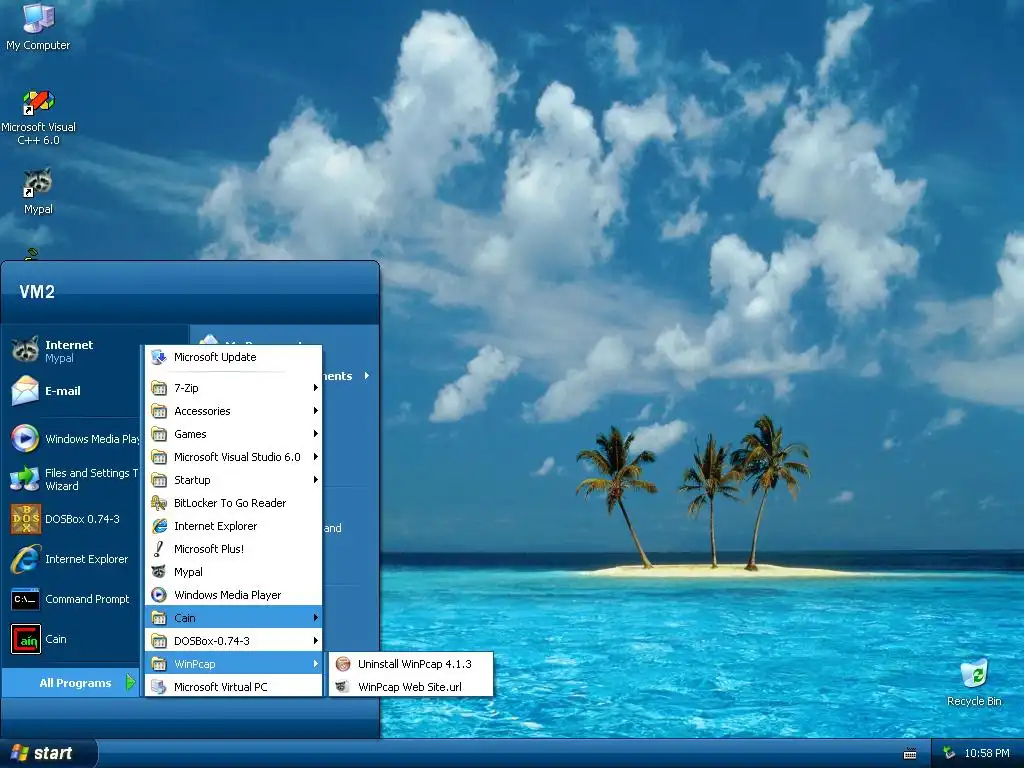The image size is (1024, 768).
Task: Select DOSBox-0.74-3 menu entry
Action: click(234, 641)
